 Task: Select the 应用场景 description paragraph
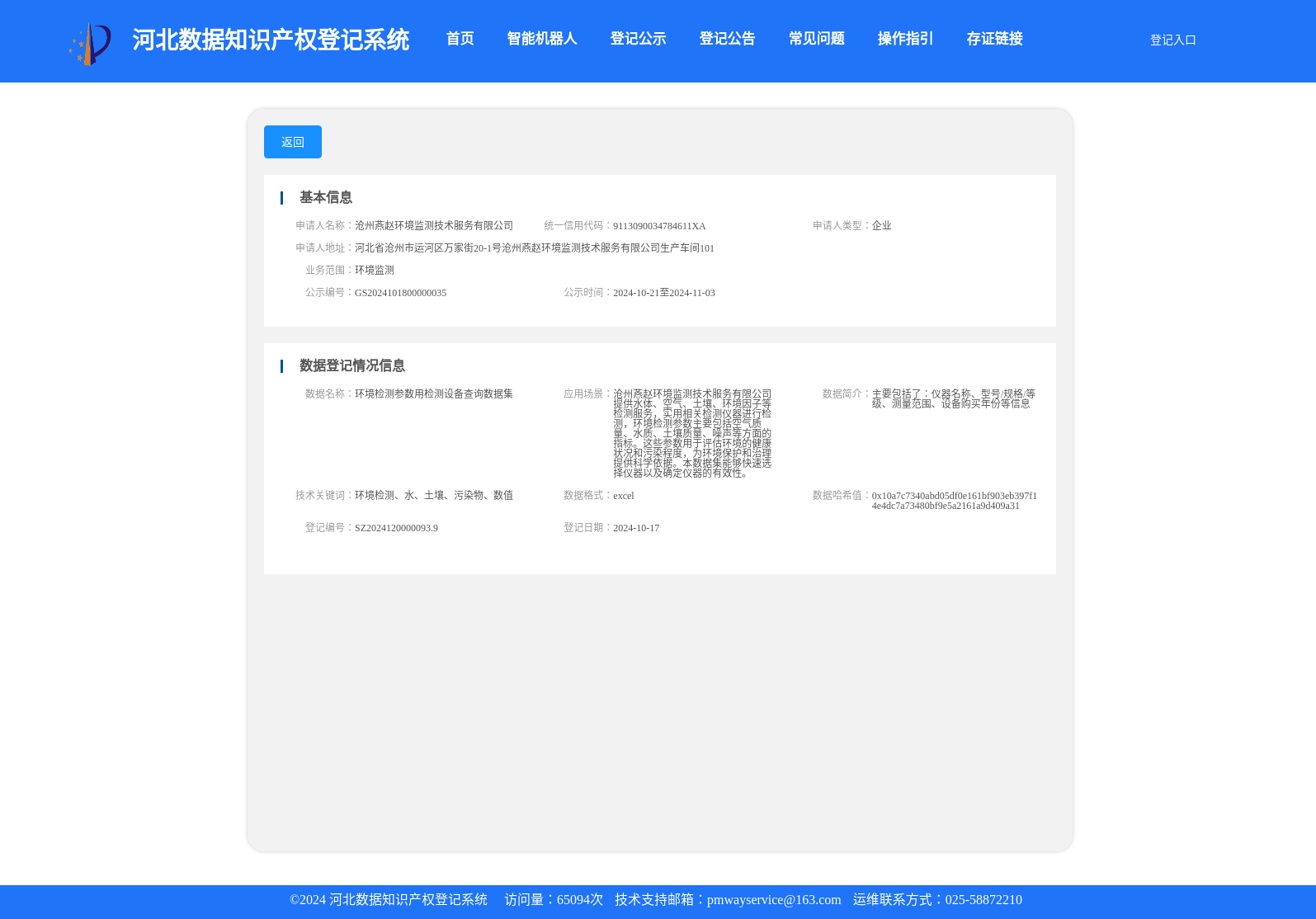(x=692, y=434)
